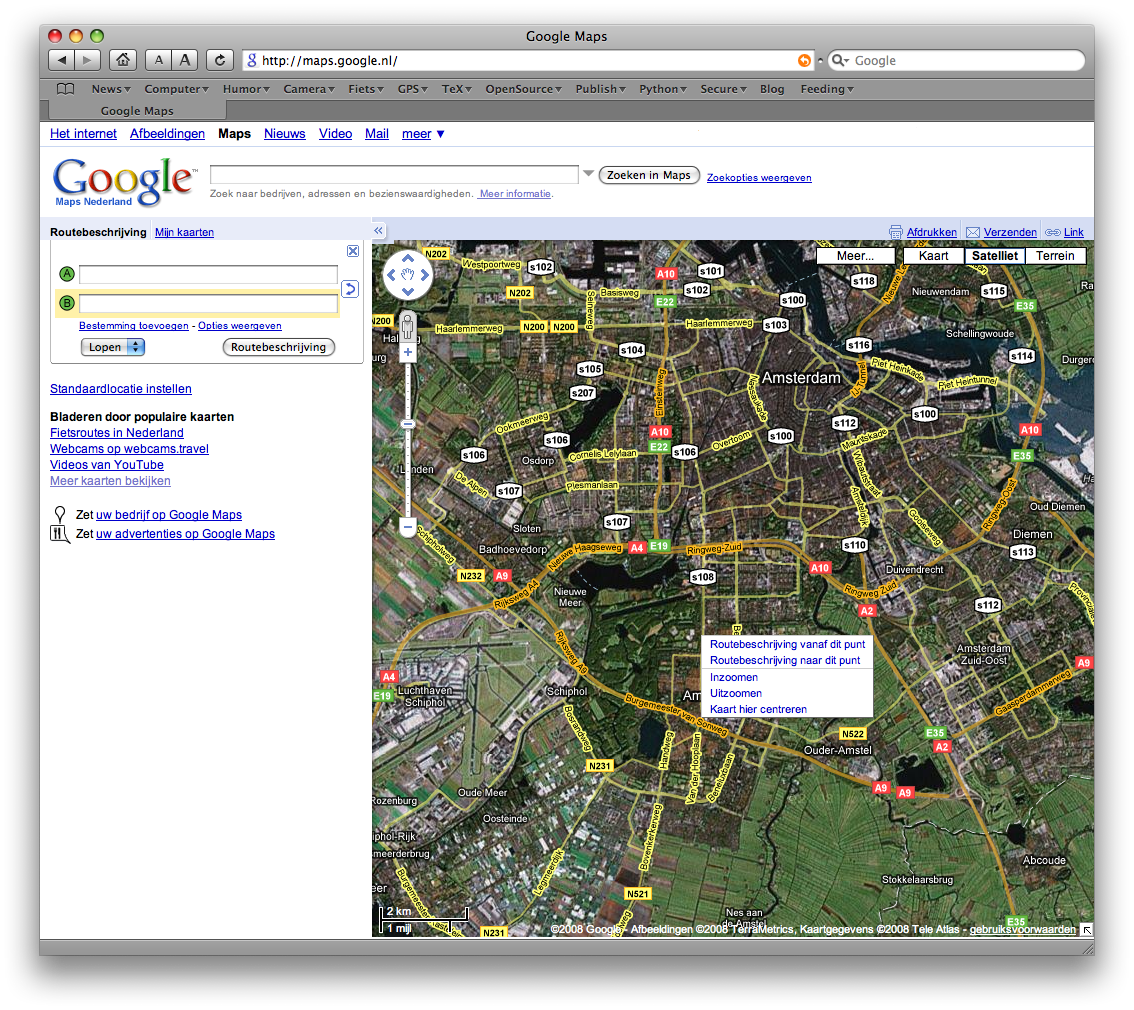Choose Routebeschrijving naar dit punt
The image size is (1134, 1010).
(x=785, y=660)
